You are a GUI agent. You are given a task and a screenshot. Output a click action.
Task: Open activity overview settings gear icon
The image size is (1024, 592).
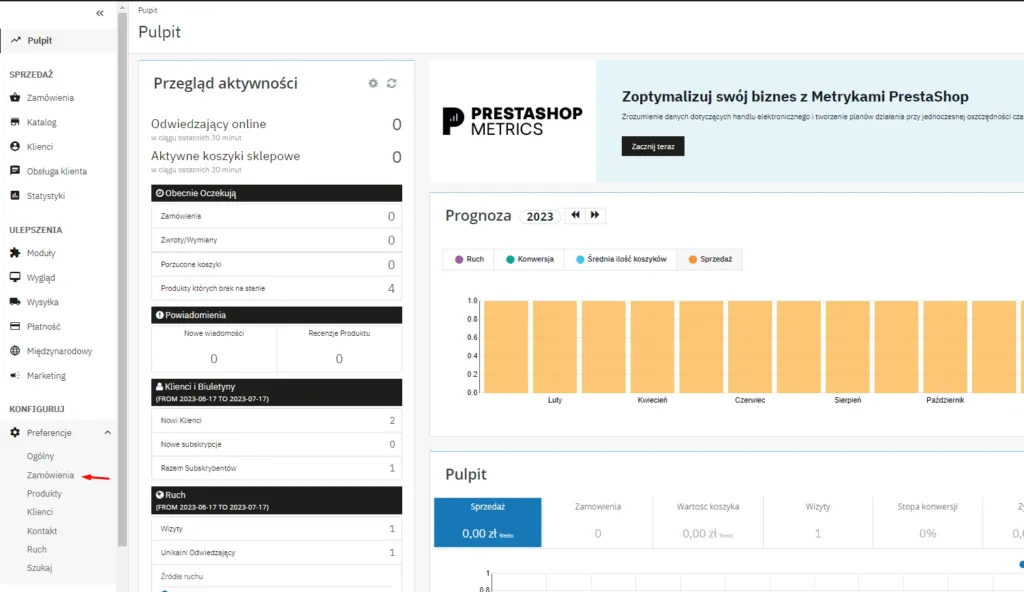373,84
